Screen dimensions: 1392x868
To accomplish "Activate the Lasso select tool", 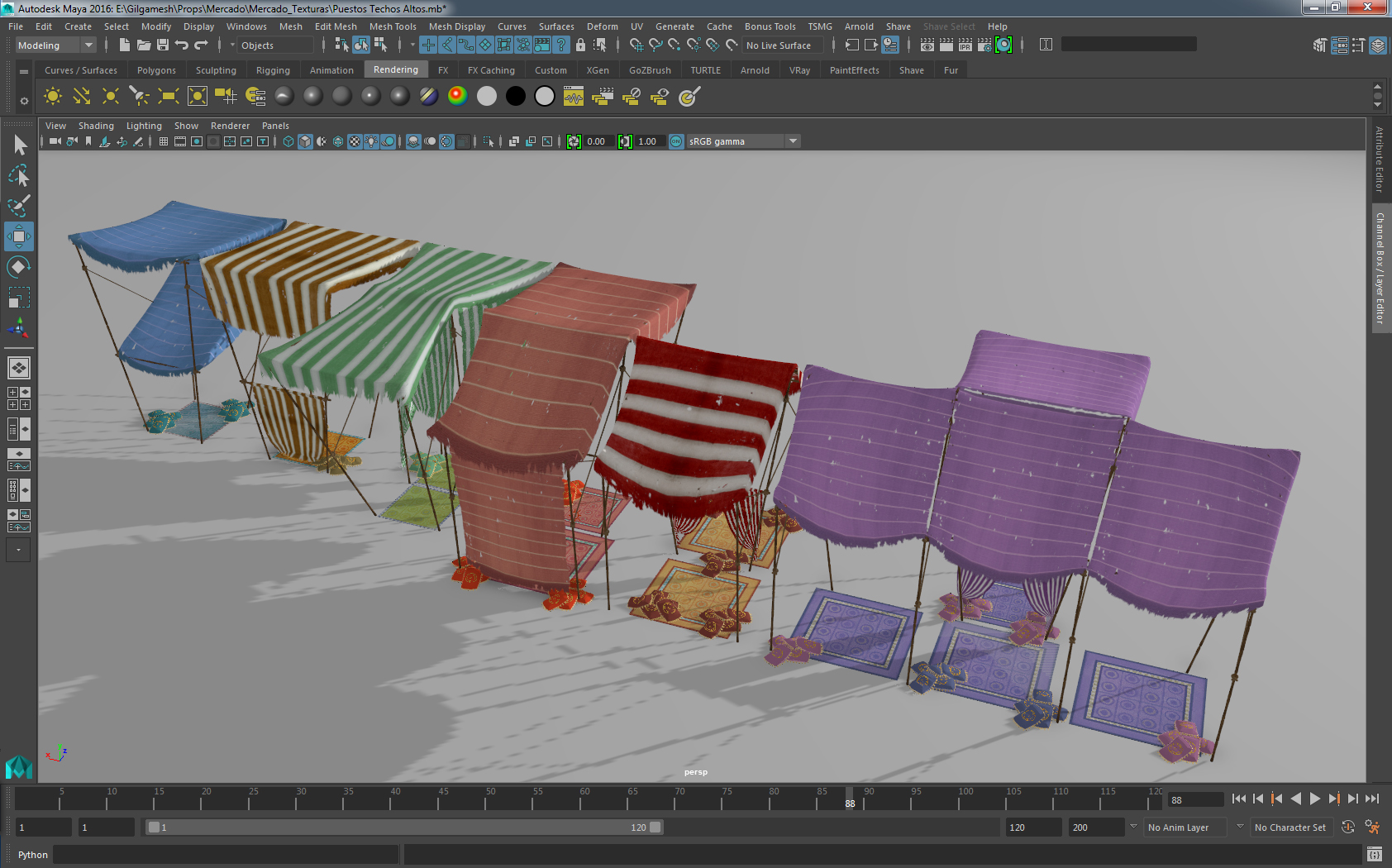I will [x=18, y=176].
